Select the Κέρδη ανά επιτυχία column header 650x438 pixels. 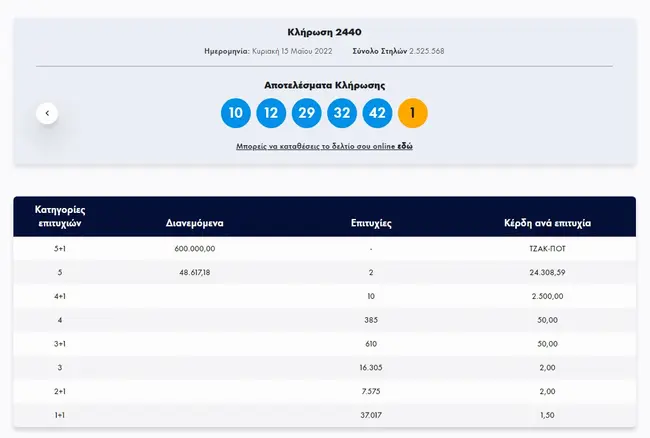pos(547,223)
